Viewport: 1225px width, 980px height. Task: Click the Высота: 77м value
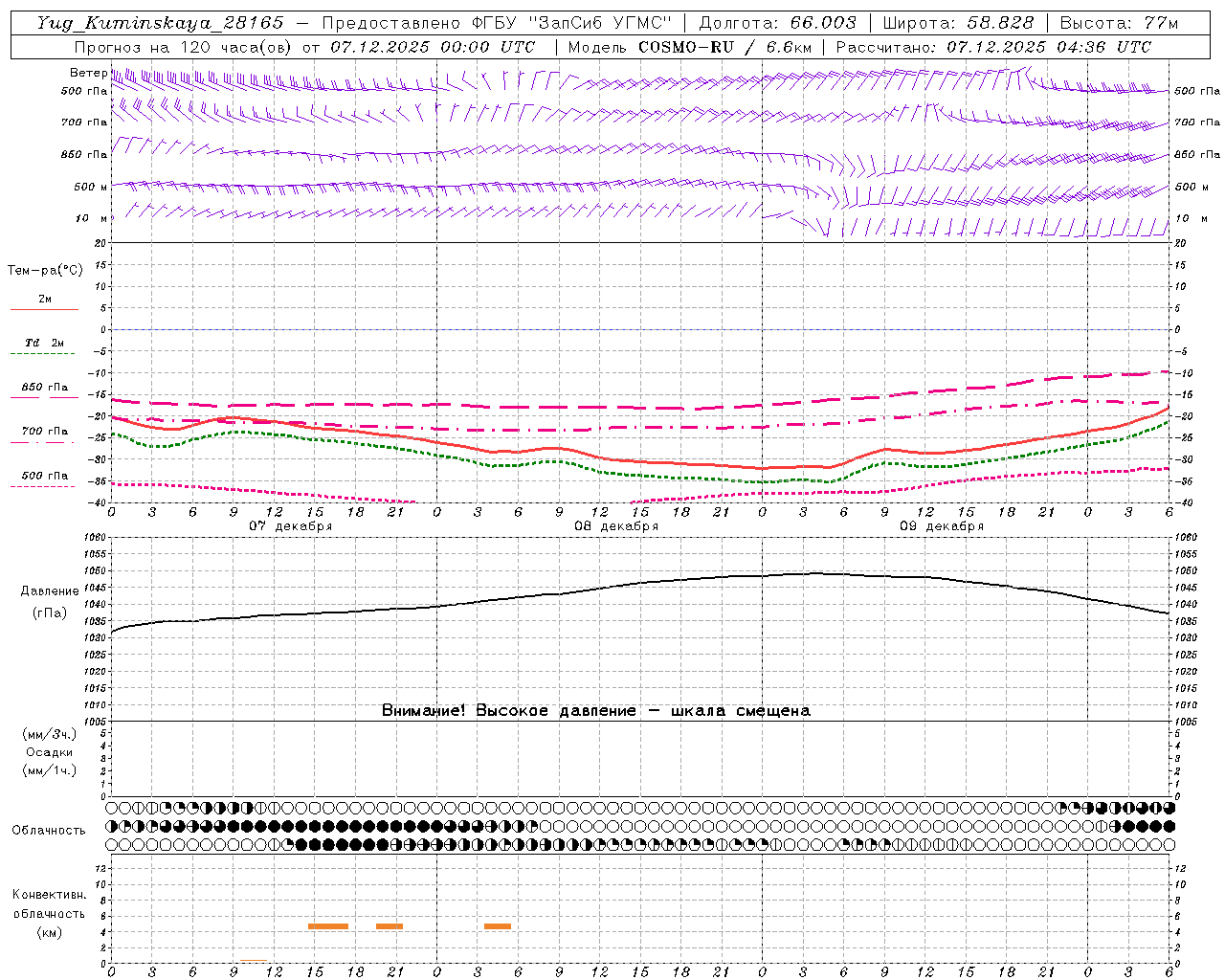coord(1119,23)
